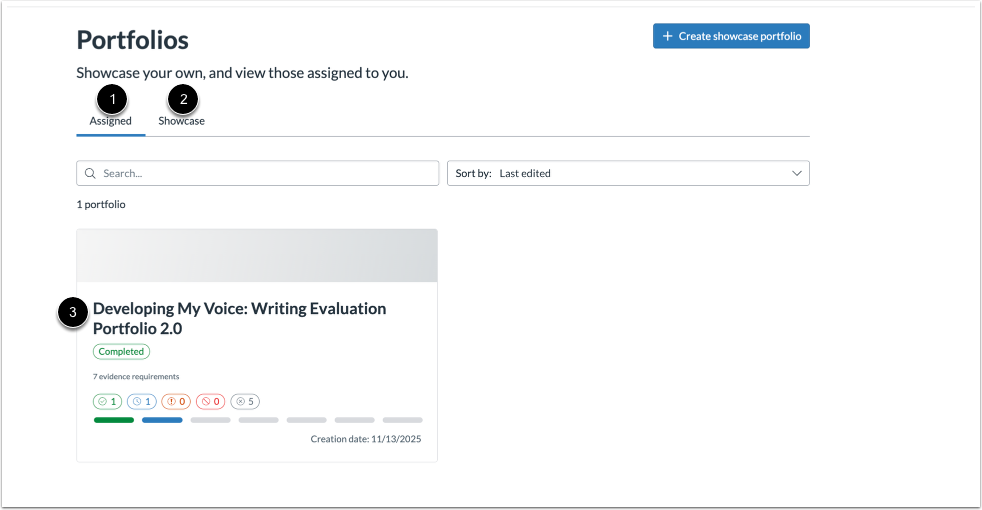Click numbered annotation marker 1
This screenshot has height=510, width=982.
[x=113, y=98]
